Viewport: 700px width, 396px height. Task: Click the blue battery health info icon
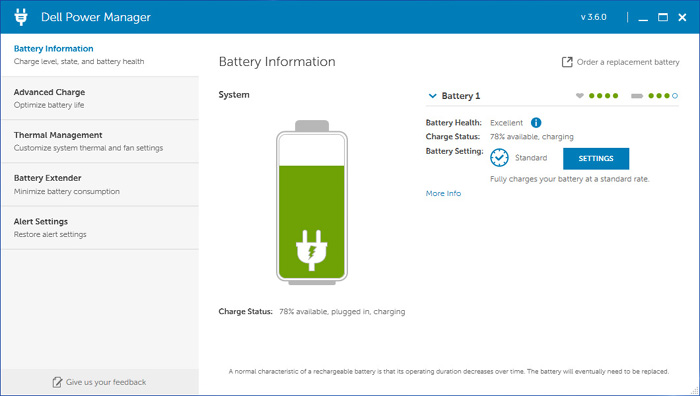click(536, 122)
